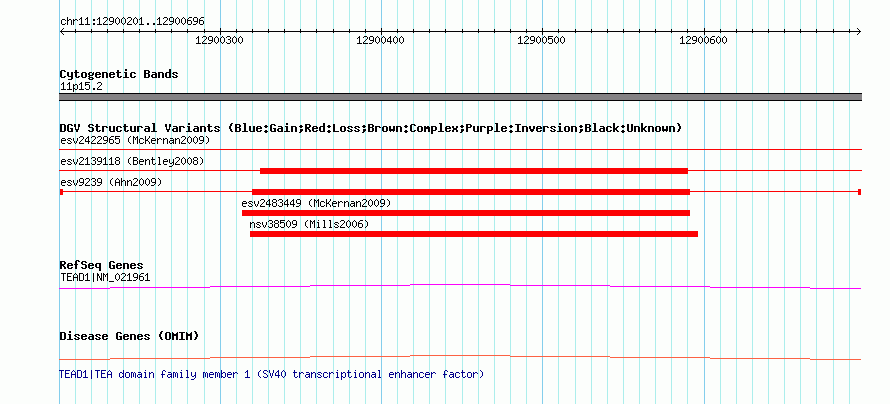Click the left arrow of the ruler
The height and width of the screenshot is (404, 890).
pos(62,31)
